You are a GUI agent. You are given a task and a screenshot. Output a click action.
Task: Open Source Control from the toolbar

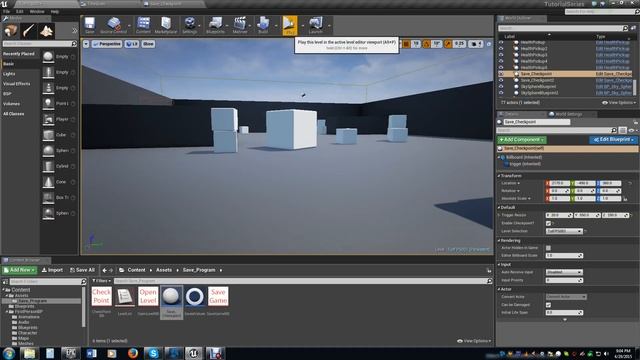click(x=113, y=25)
